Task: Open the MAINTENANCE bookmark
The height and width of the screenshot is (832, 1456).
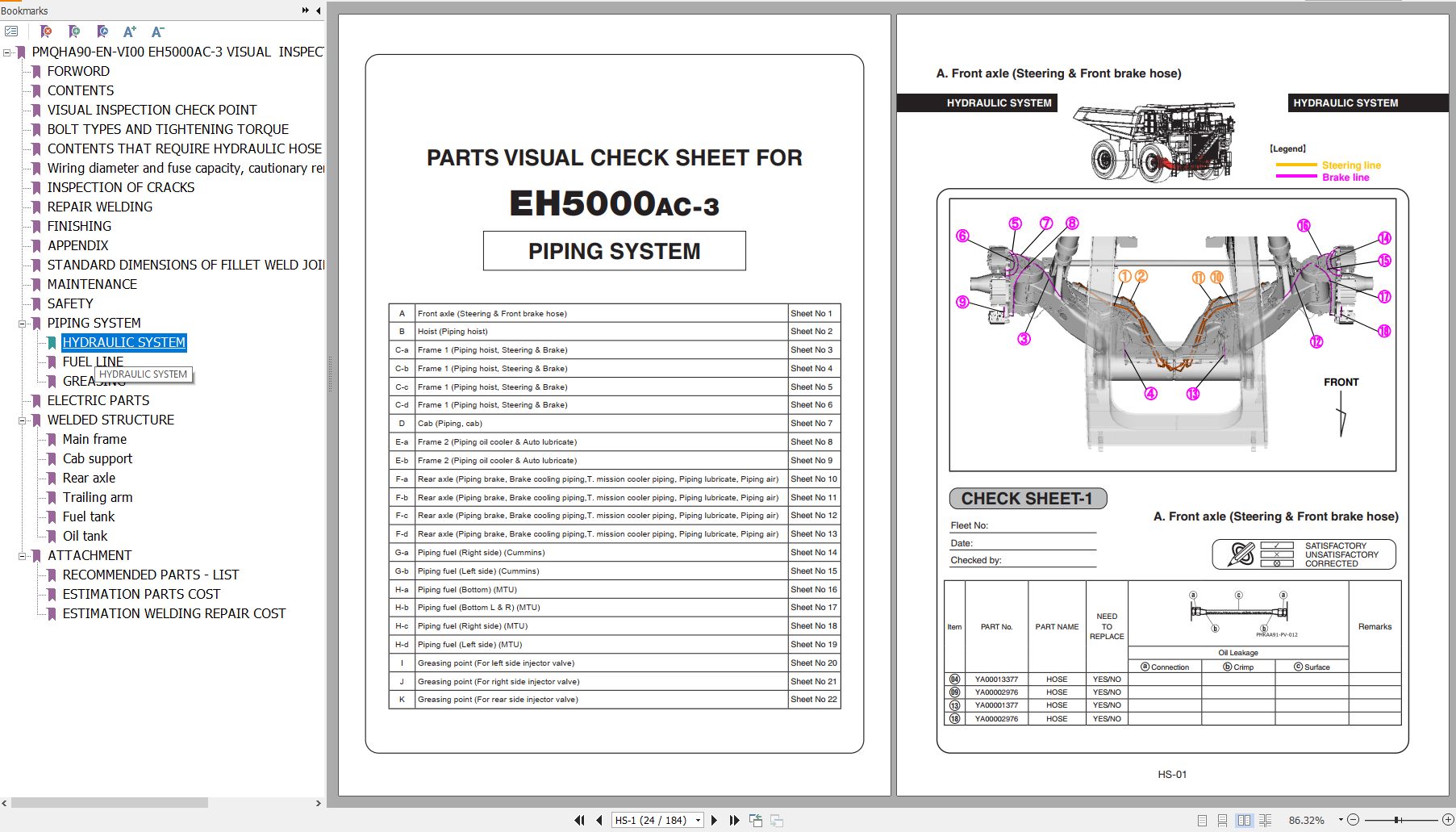Action: click(92, 284)
